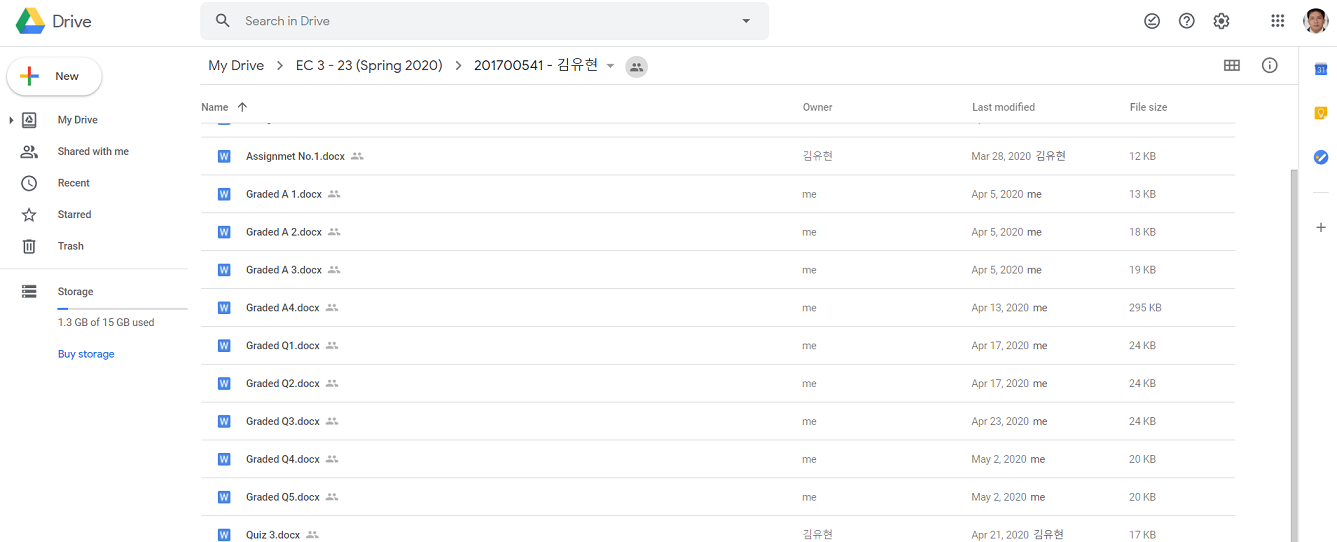Click the account profile picture
Viewport: 1337px width, 542px height.
(1316, 21)
